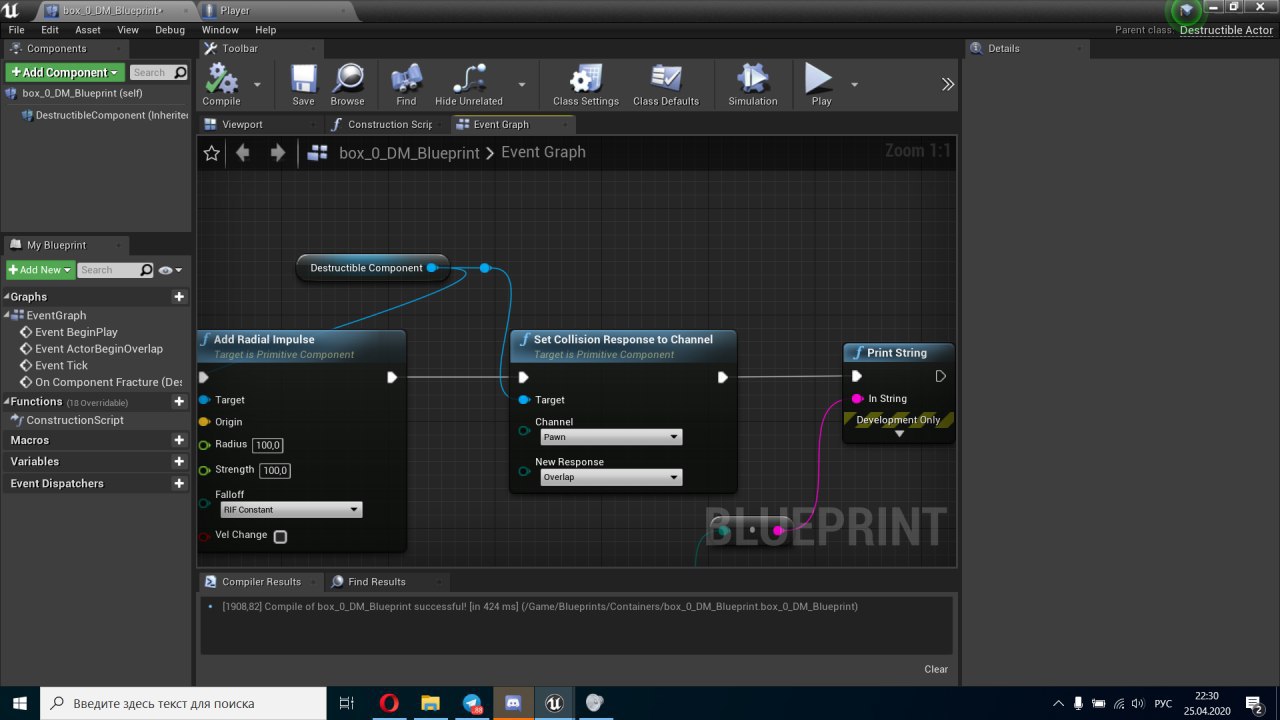Select Event BeginPlay in My Blueprint

(75, 332)
